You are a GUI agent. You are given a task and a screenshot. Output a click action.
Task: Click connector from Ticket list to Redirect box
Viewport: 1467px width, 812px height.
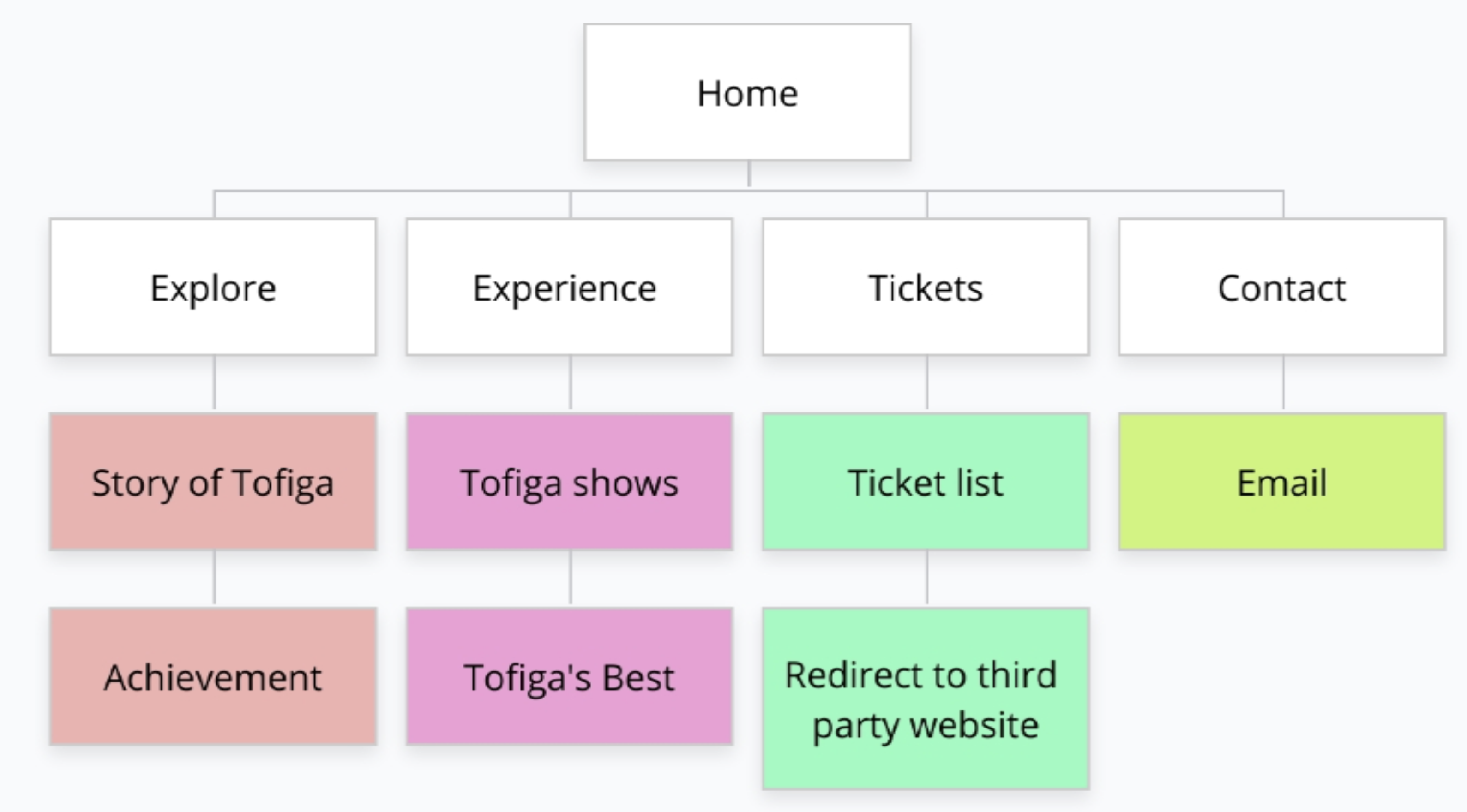pos(927,578)
